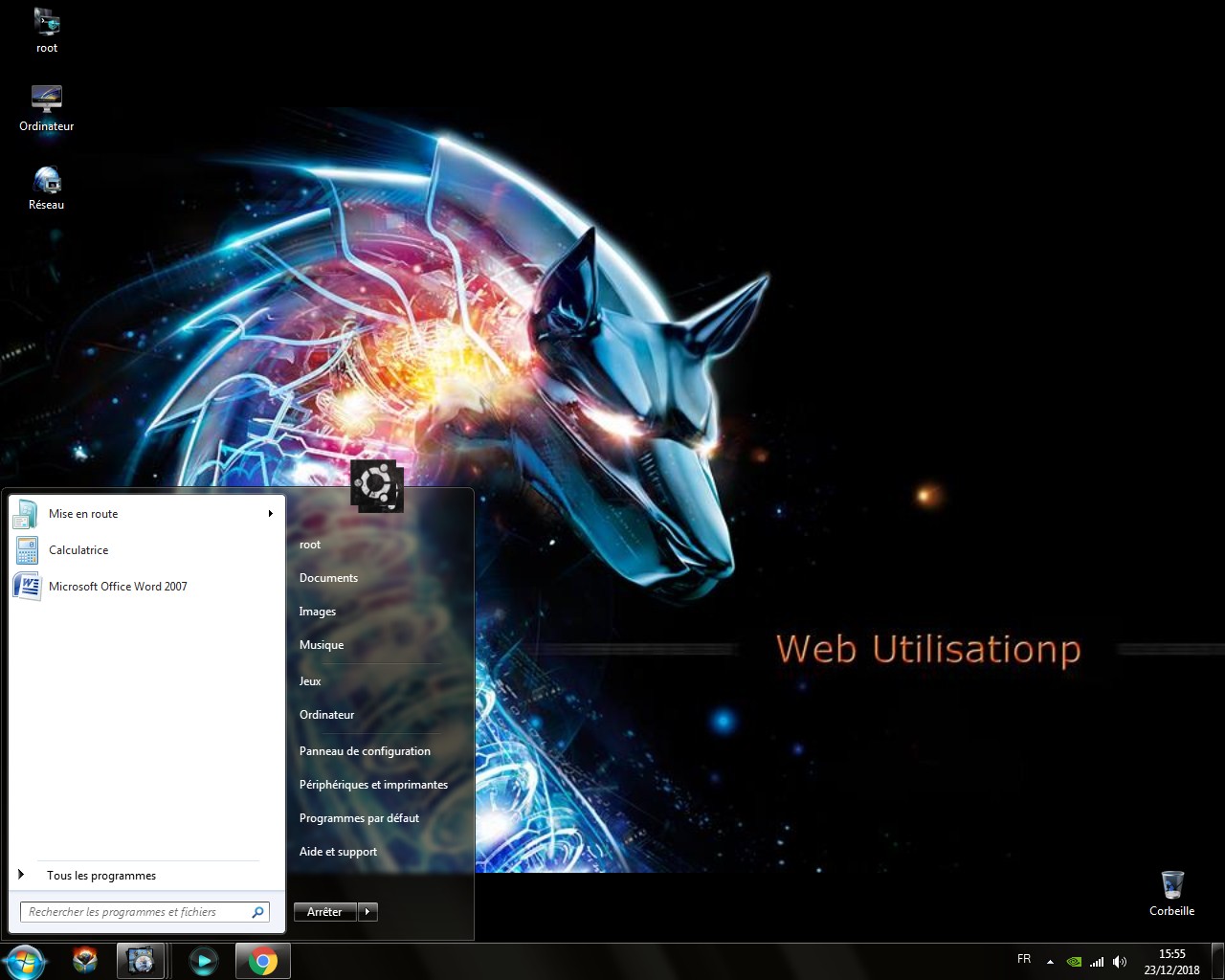Open Google Chrome from the taskbar
1225x980 pixels.
(x=263, y=961)
